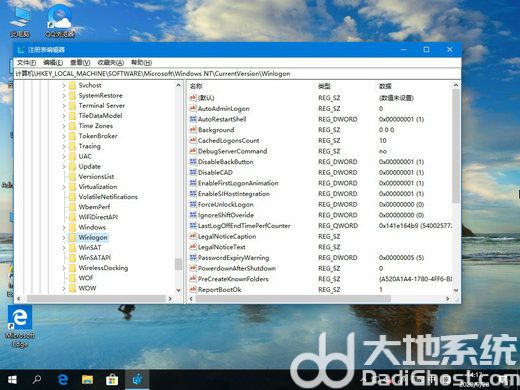This screenshot has height=390, width=520.
Task: Open File Explorer from the taskbar
Action: pos(87,380)
